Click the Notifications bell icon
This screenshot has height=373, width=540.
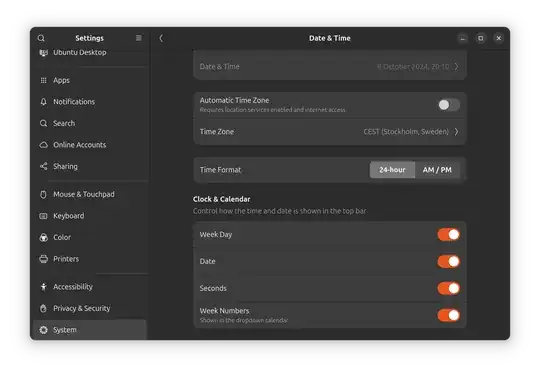coord(43,102)
